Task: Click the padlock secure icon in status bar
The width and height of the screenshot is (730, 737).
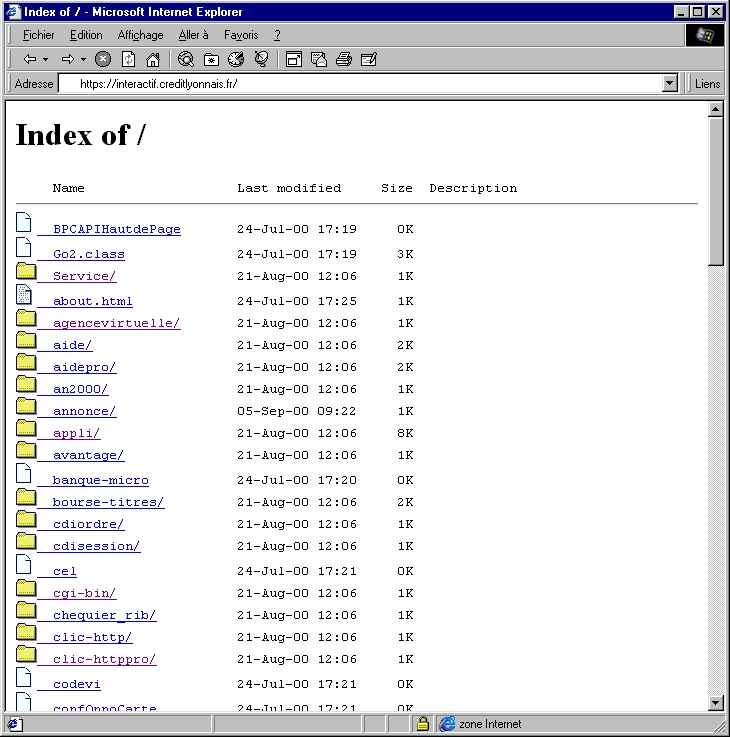Action: [x=422, y=724]
